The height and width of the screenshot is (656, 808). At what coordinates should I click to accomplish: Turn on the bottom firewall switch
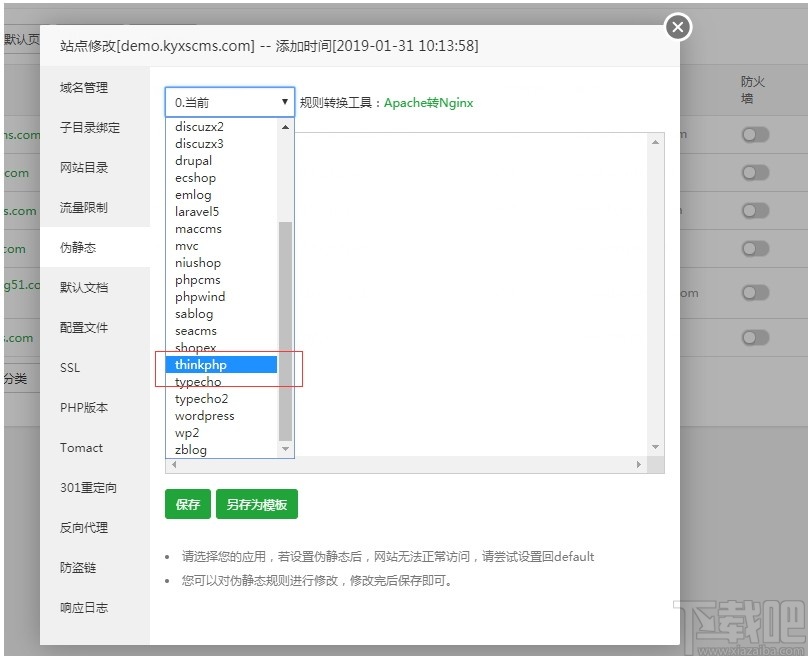755,337
